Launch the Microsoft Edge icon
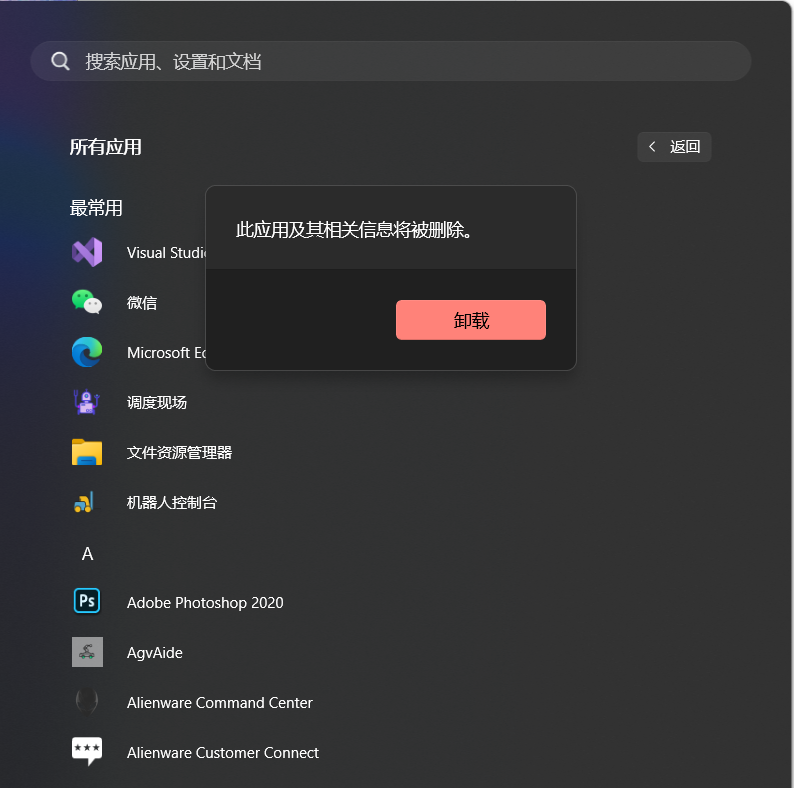 [87, 352]
